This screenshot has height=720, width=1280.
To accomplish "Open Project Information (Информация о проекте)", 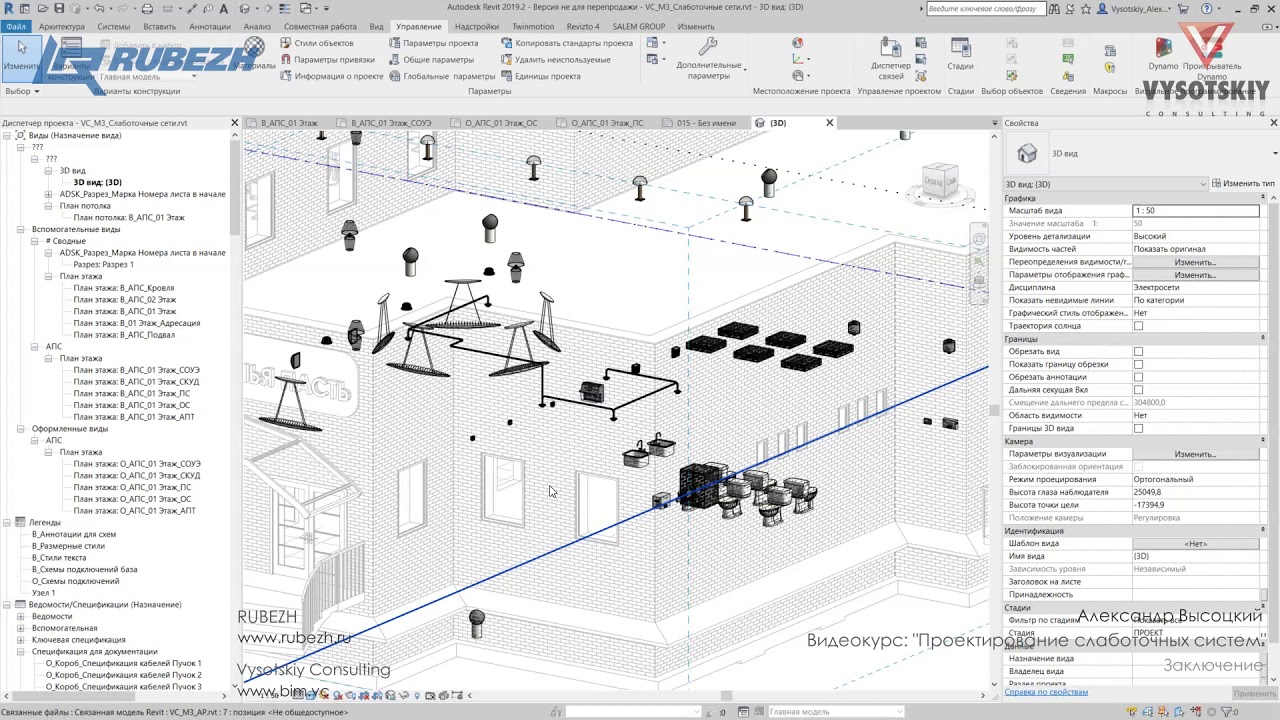I will 331,76.
